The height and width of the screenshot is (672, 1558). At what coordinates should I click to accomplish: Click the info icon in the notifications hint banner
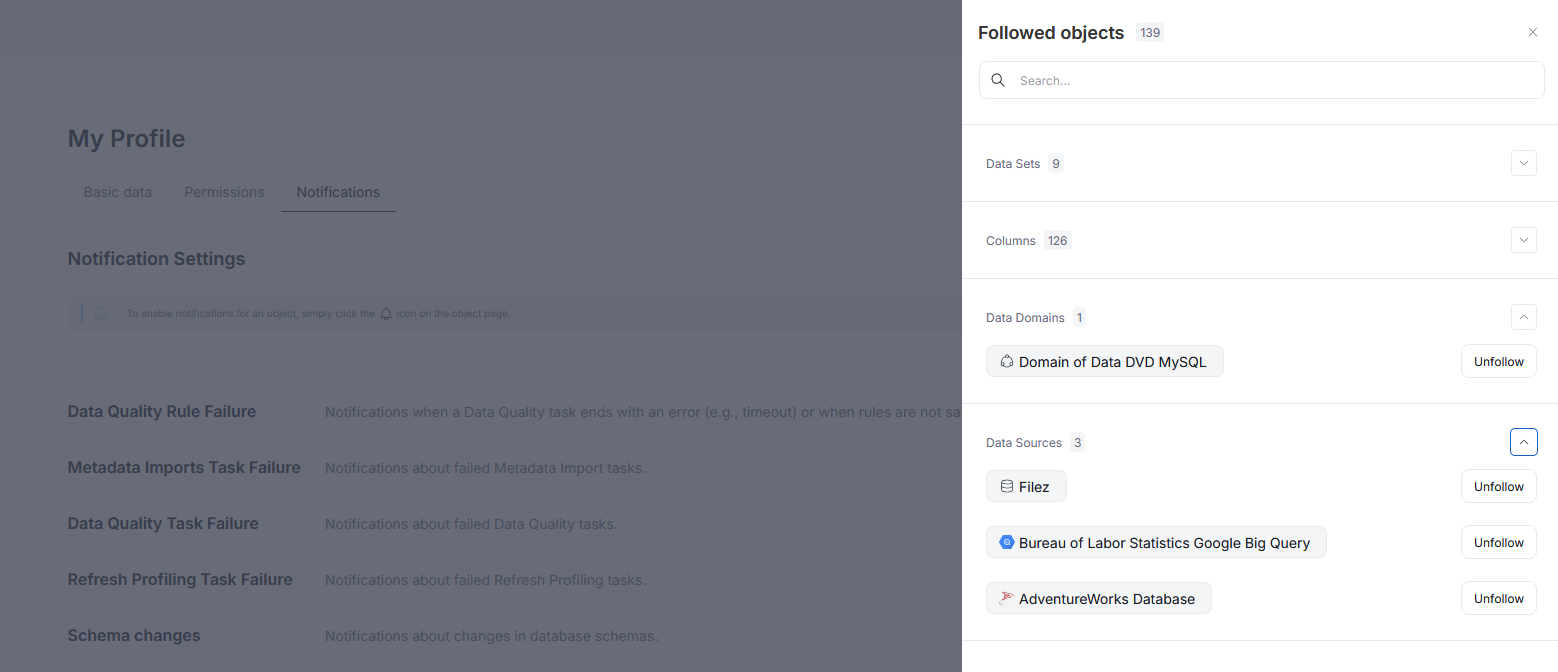point(101,313)
